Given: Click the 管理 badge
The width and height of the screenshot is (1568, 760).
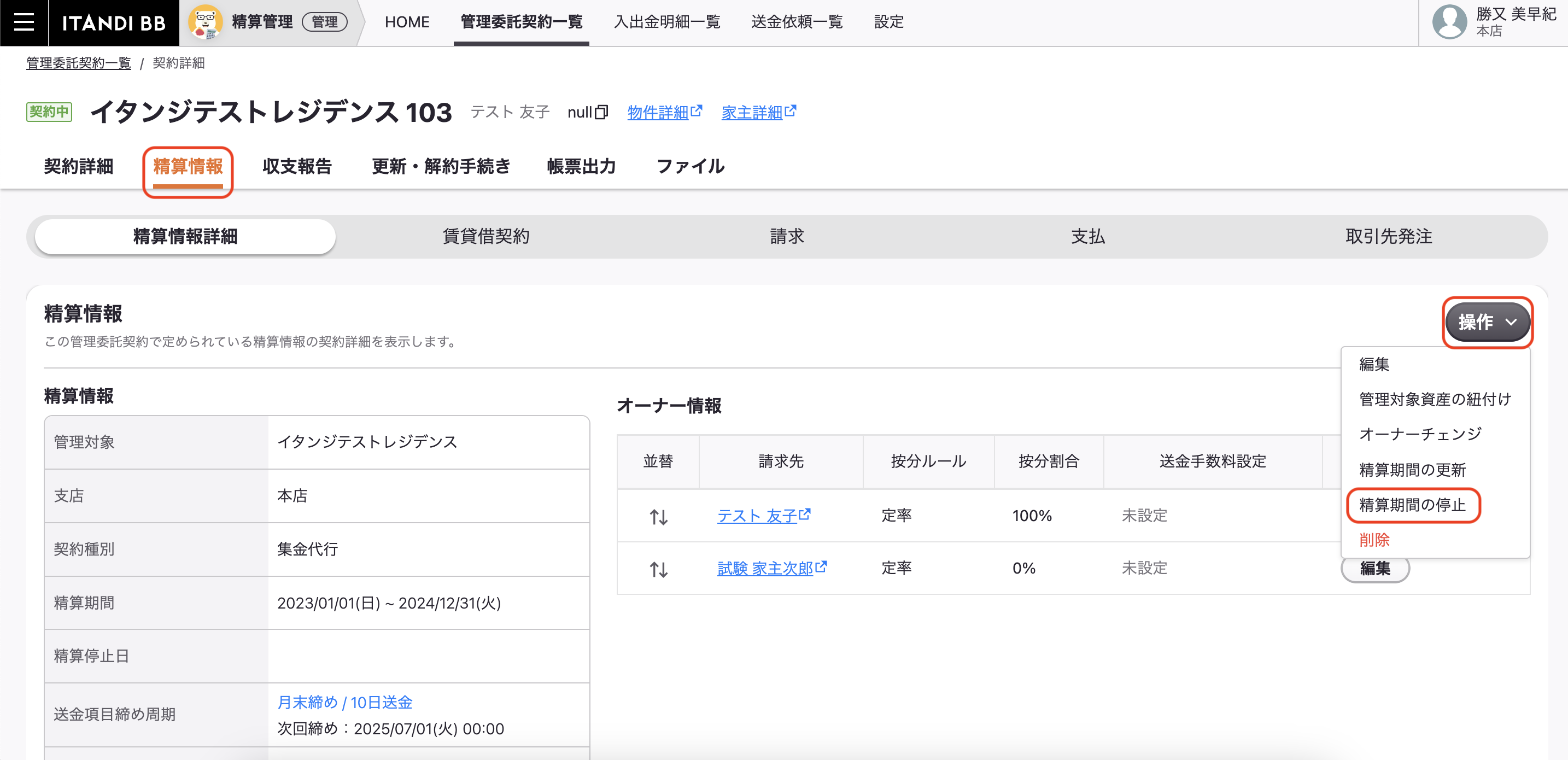Looking at the screenshot, I should coord(324,22).
